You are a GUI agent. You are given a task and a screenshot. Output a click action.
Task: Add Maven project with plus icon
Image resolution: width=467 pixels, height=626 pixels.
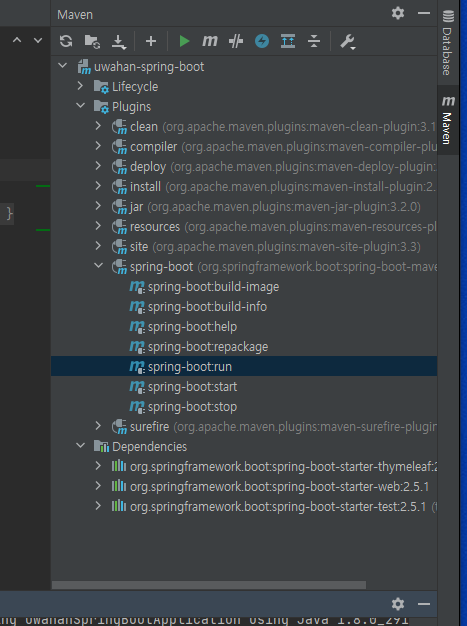pyautogui.click(x=151, y=41)
